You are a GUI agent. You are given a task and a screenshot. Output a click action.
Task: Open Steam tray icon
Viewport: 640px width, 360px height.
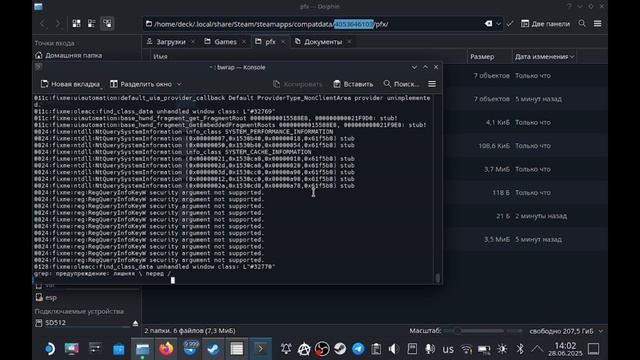tap(340, 349)
